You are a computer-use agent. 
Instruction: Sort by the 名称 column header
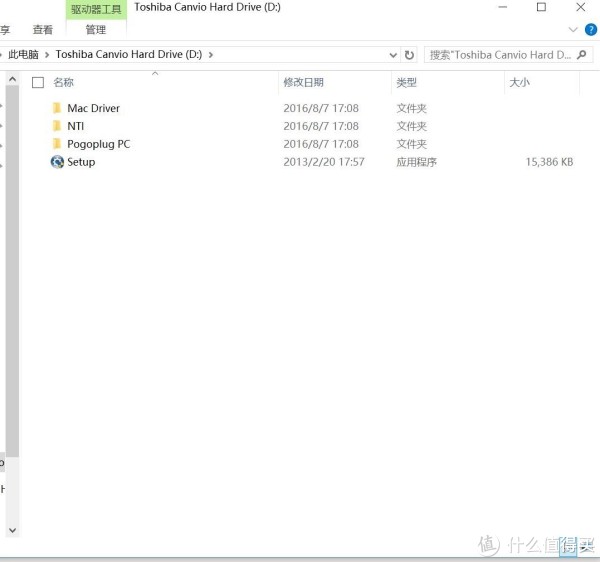click(64, 82)
